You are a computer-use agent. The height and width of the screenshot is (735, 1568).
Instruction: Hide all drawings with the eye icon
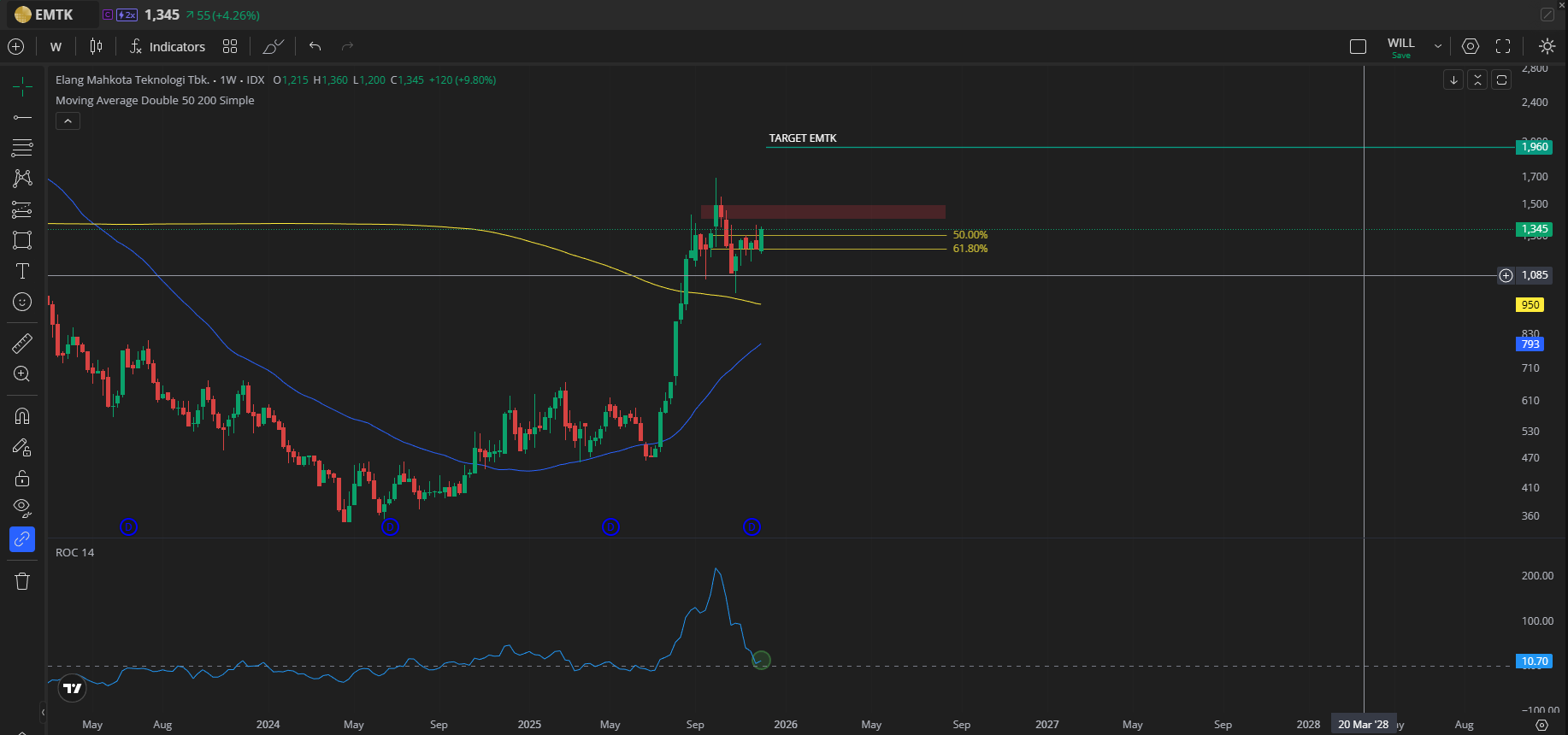pyautogui.click(x=22, y=509)
